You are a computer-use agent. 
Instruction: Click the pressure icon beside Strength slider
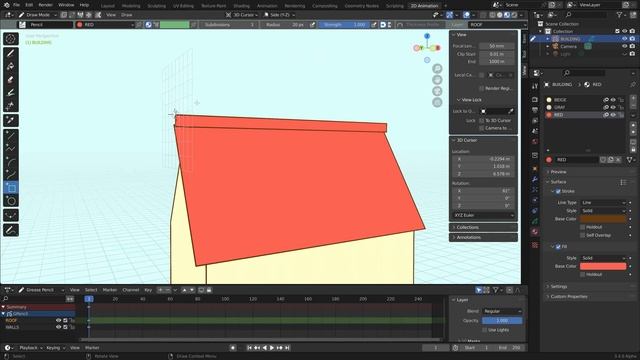pyautogui.click(x=374, y=25)
